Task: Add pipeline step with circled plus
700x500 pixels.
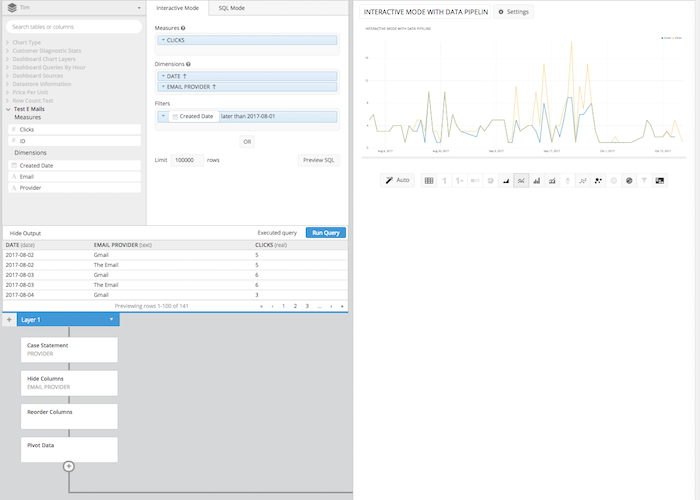Action: (68, 467)
